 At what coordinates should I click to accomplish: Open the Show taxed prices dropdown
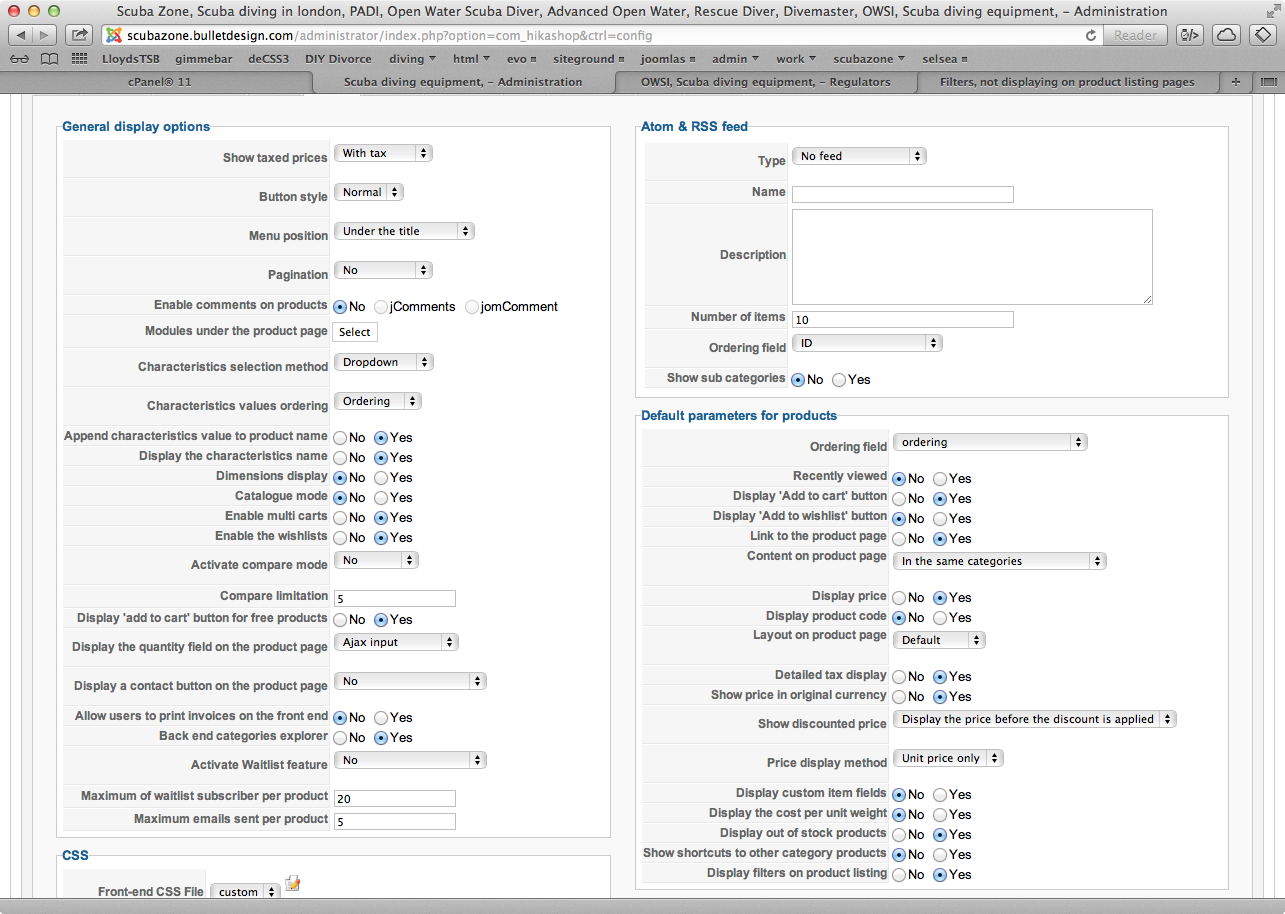pos(383,153)
